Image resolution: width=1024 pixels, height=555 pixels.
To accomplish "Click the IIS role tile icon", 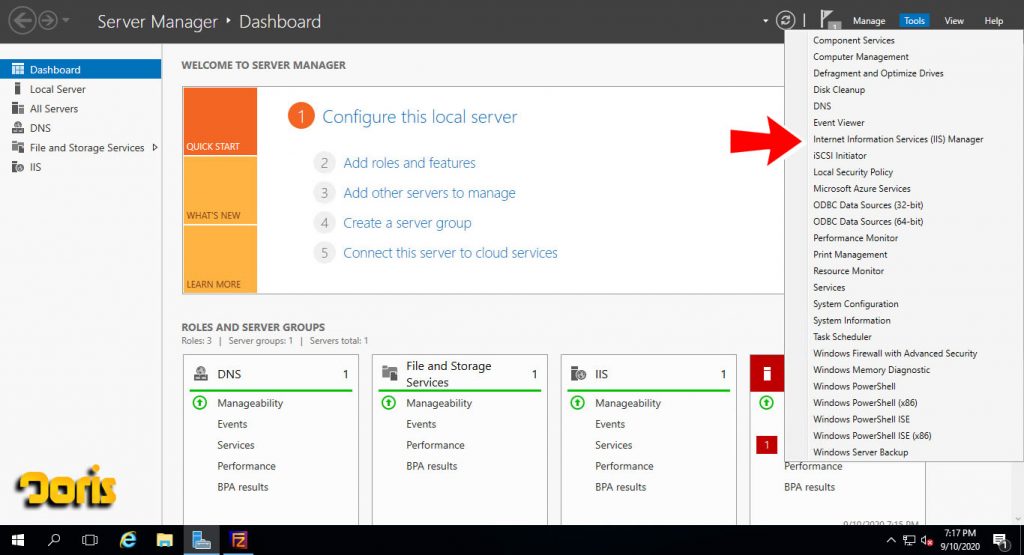I will coord(578,373).
